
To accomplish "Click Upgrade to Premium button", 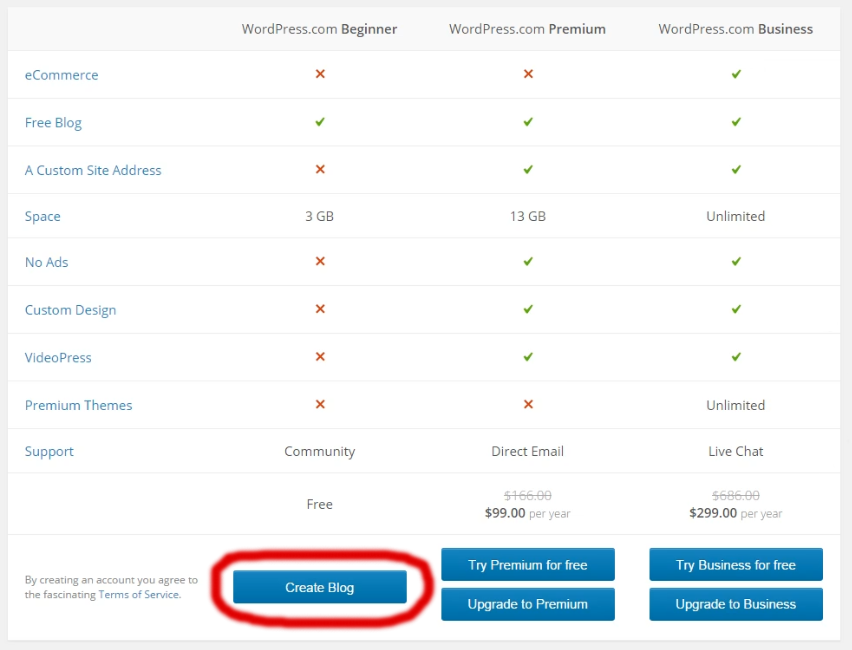I will [528, 604].
